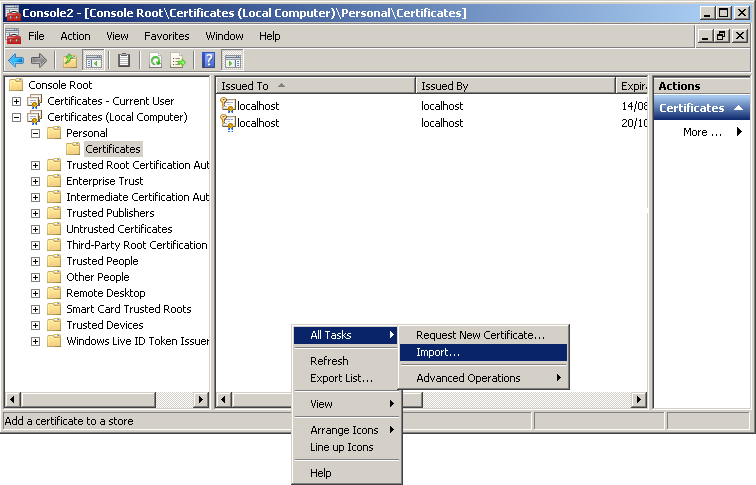The image size is (756, 485).
Task: Sort by the Issued By column header
Action: pyautogui.click(x=512, y=86)
